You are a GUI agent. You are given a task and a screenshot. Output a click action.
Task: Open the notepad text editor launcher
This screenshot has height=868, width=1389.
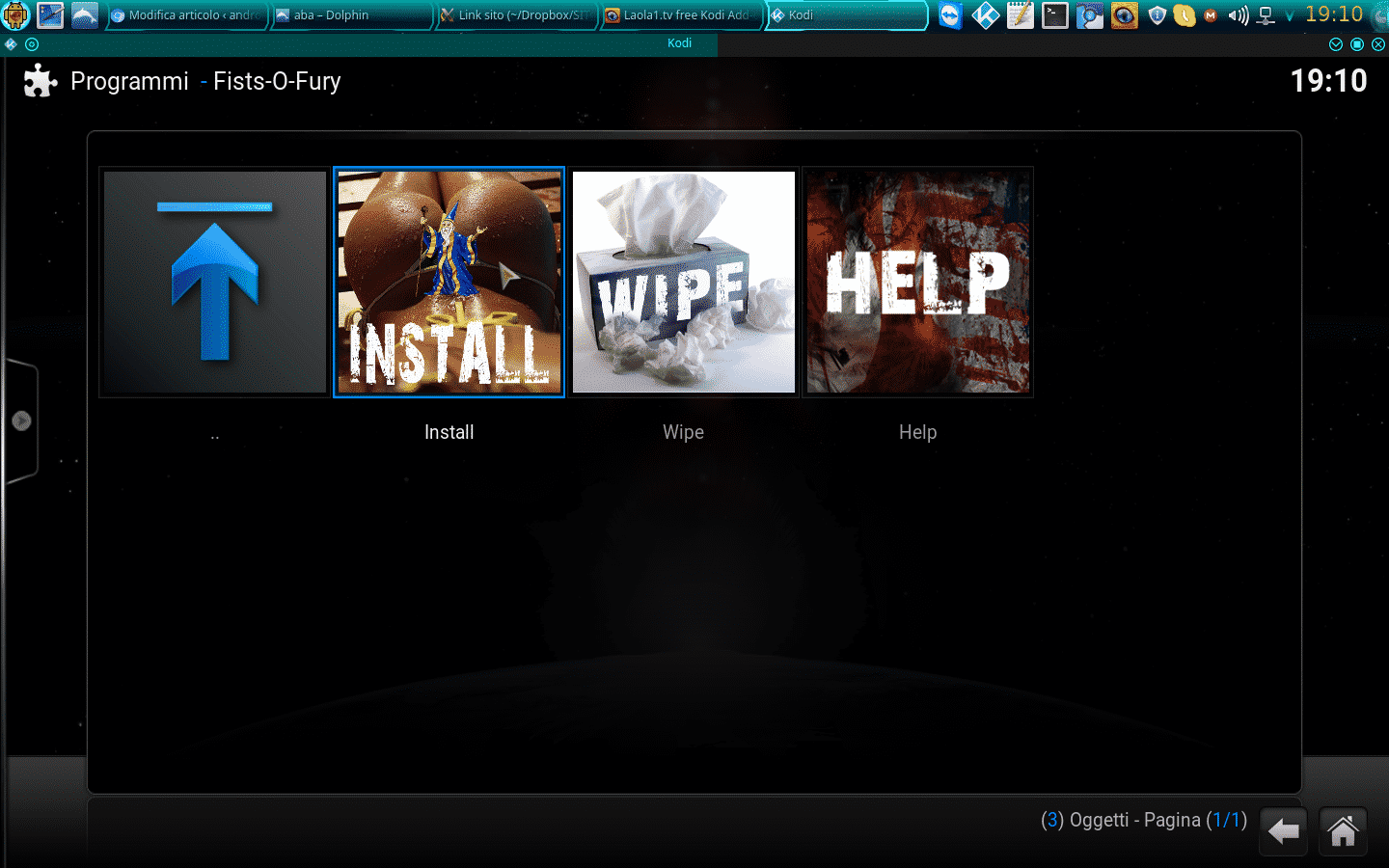point(1020,15)
